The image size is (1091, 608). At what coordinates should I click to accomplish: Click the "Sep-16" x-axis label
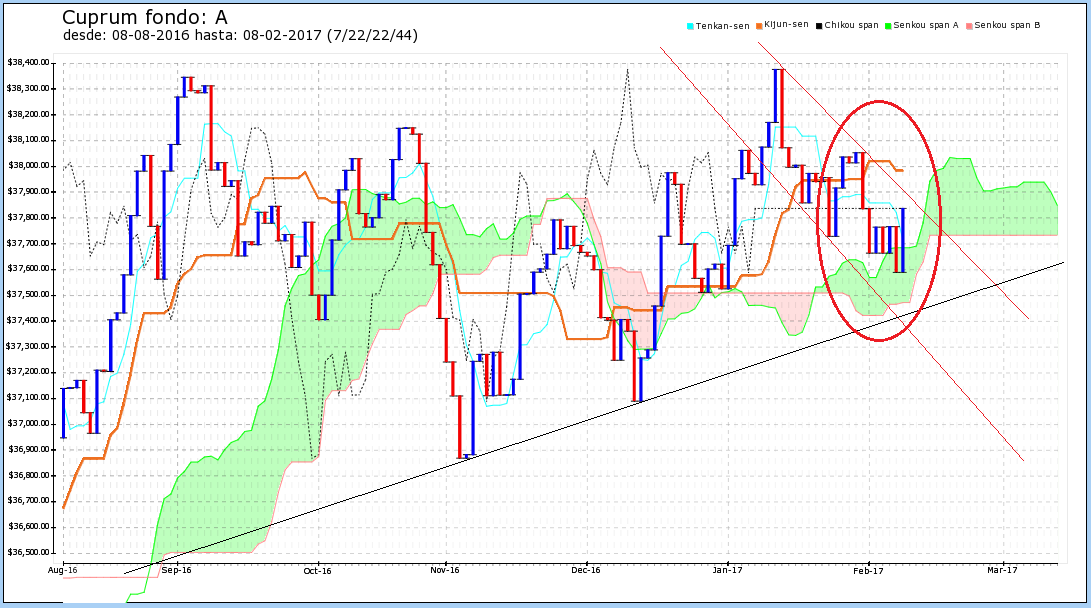click(x=177, y=571)
